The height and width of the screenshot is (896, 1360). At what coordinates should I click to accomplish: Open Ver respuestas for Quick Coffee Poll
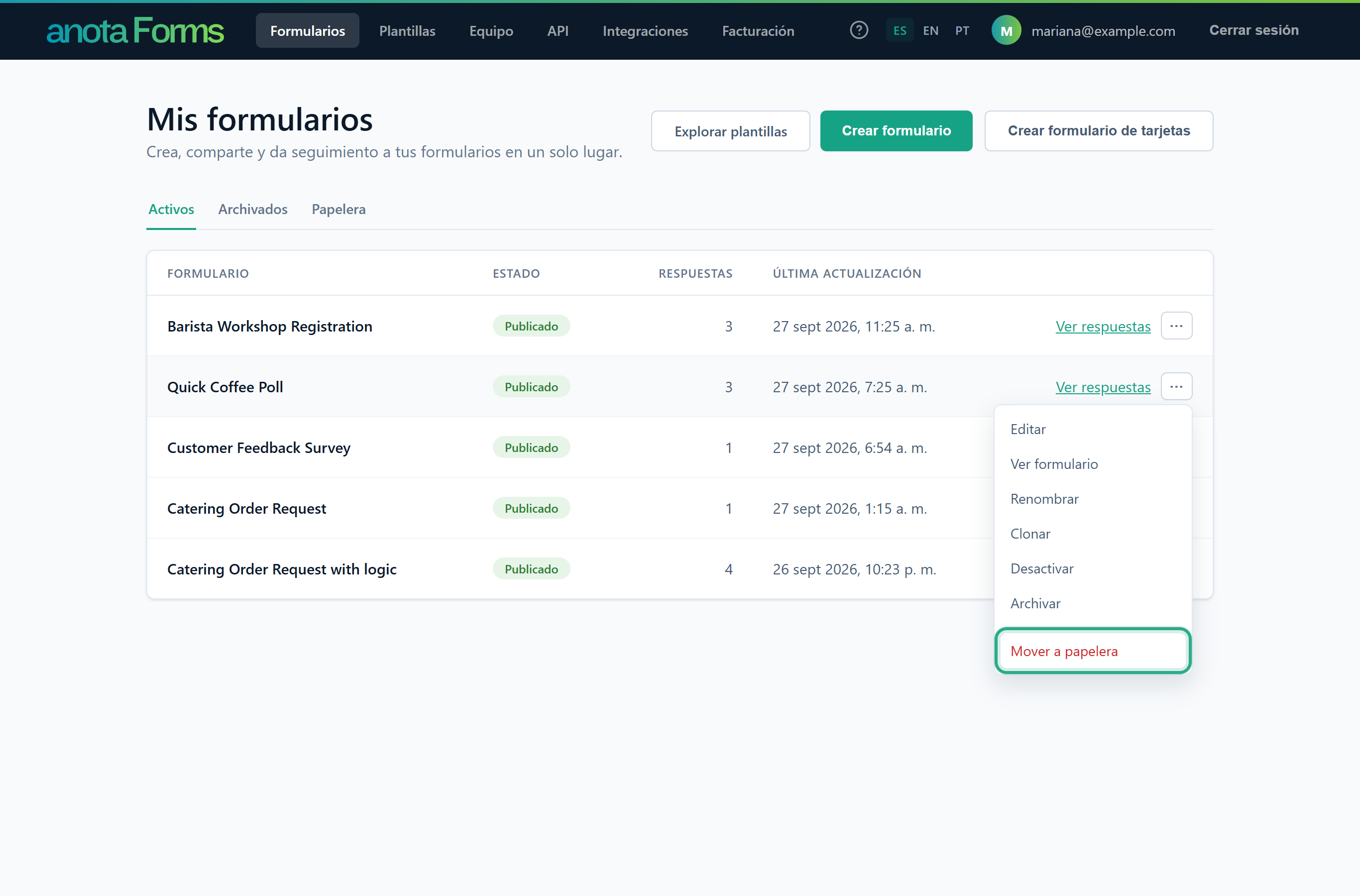[1103, 387]
